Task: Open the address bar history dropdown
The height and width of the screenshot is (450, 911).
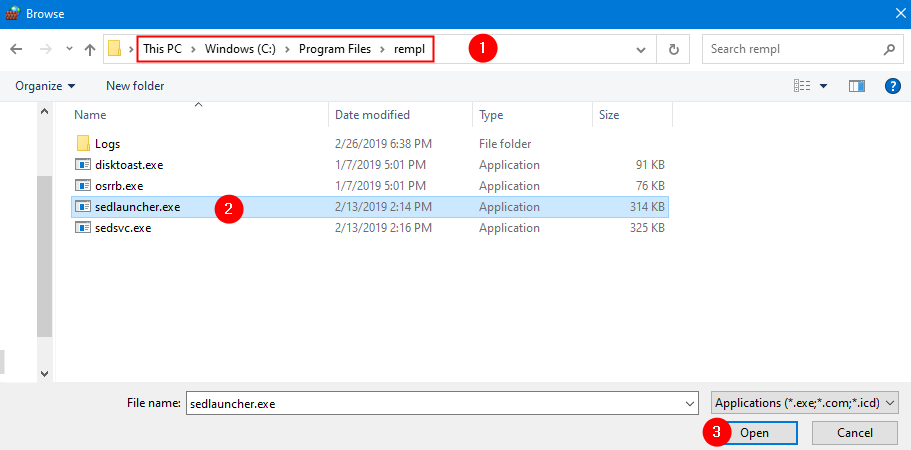Action: pyautogui.click(x=641, y=49)
